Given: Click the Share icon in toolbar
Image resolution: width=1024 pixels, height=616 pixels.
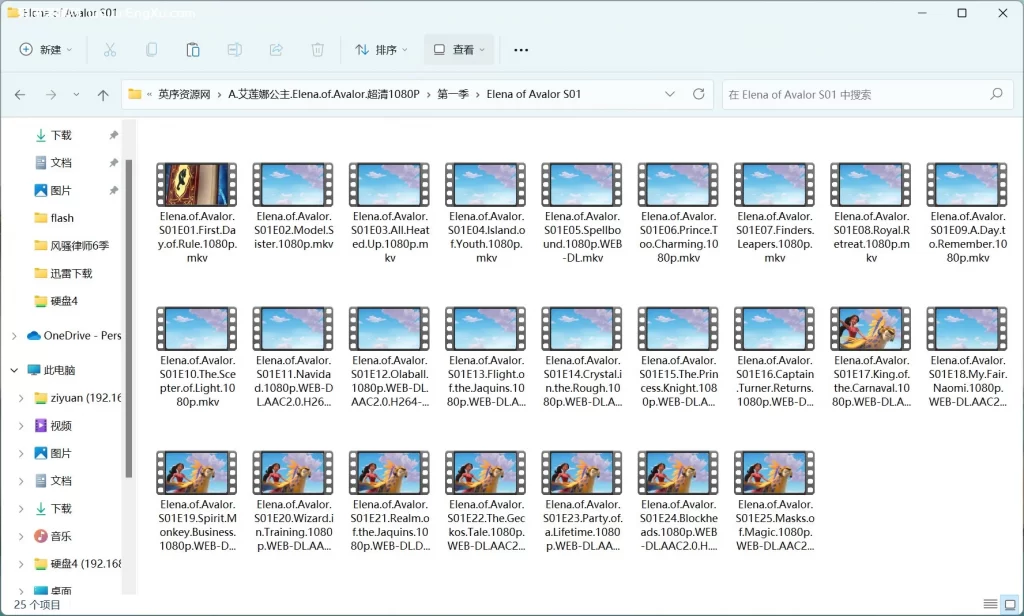Looking at the screenshot, I should click(x=276, y=50).
